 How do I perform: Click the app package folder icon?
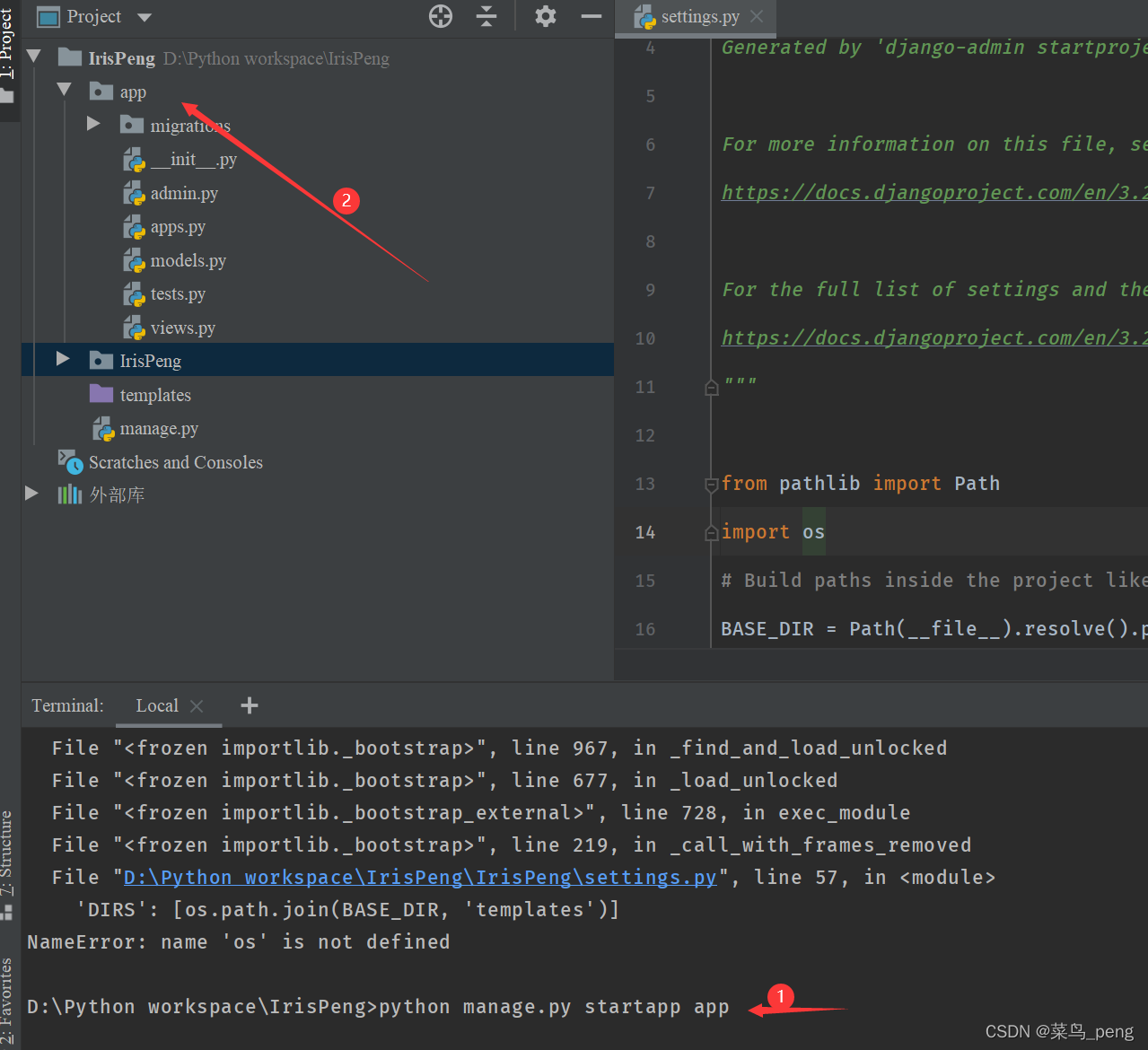pos(101,92)
